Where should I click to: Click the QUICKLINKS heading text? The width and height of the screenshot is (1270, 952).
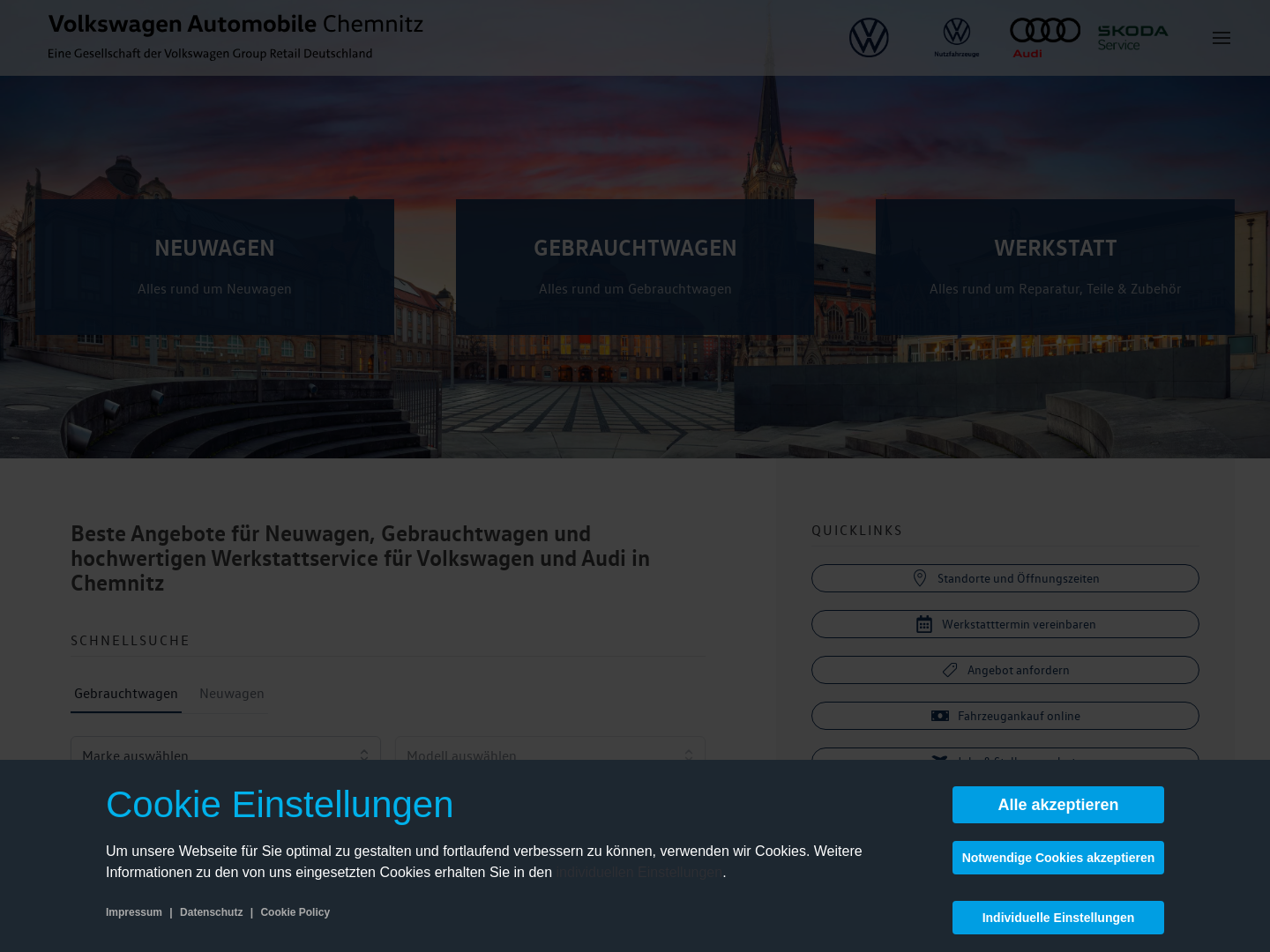857,531
